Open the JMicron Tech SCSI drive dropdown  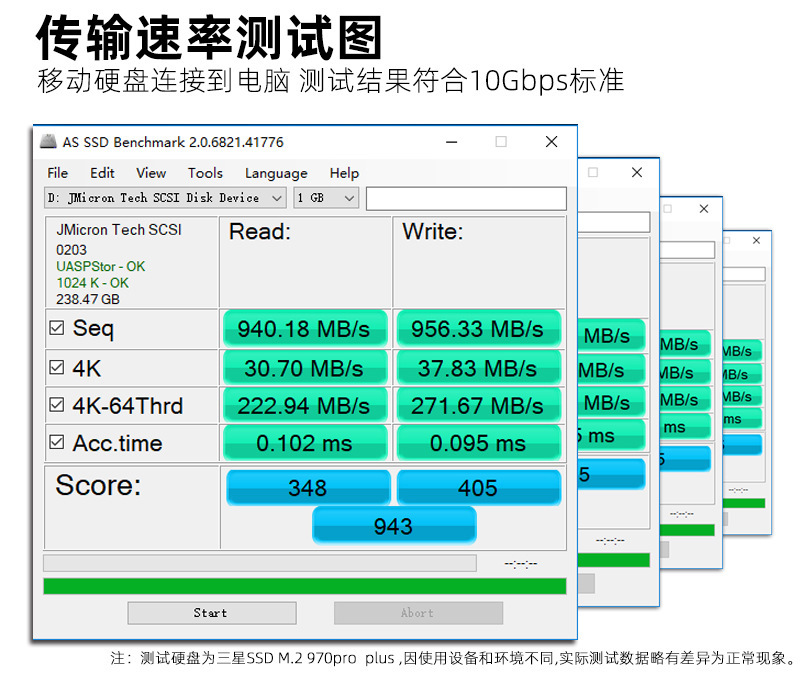[x=165, y=198]
